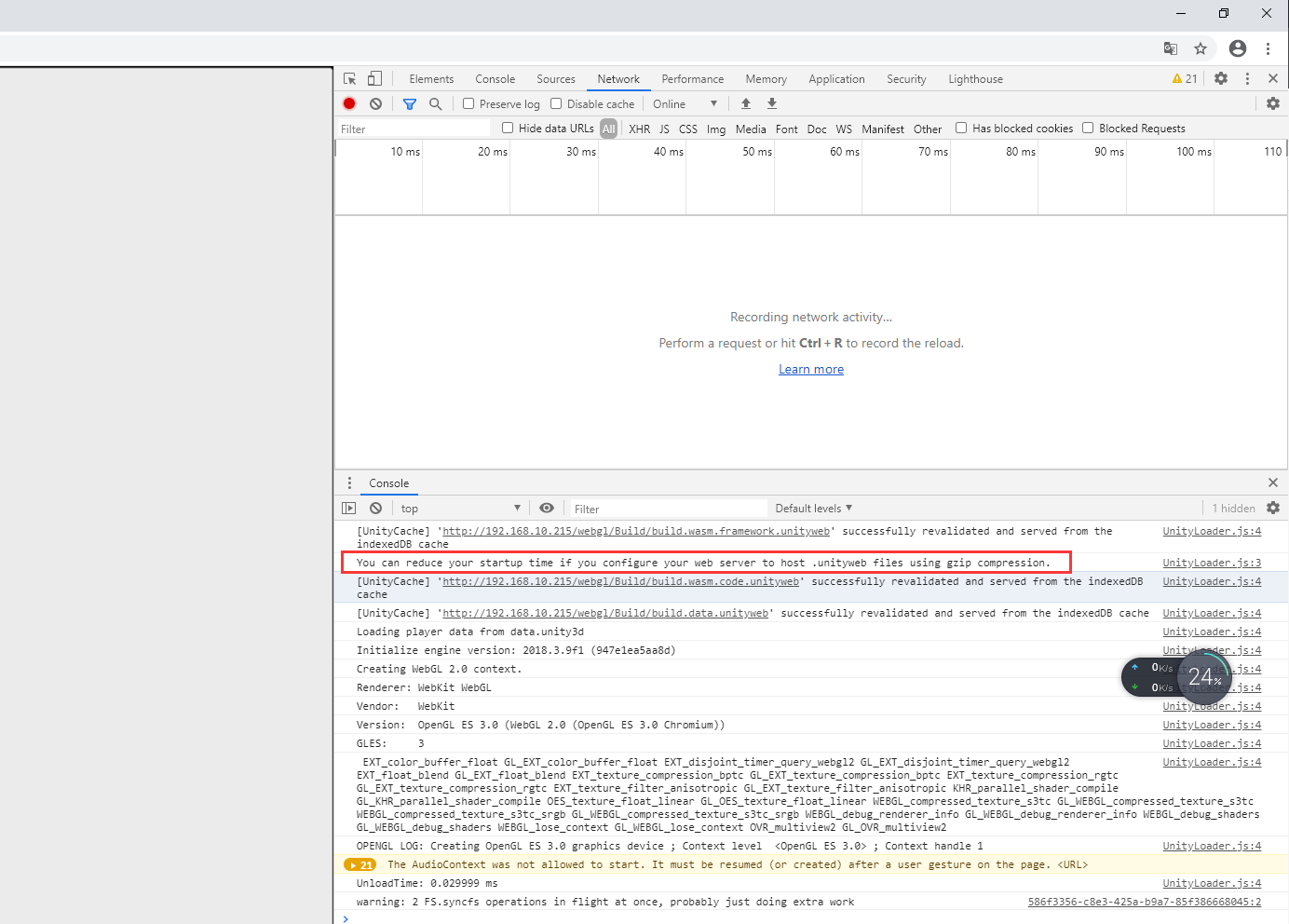
Task: Open the Performance tab
Action: 693,79
